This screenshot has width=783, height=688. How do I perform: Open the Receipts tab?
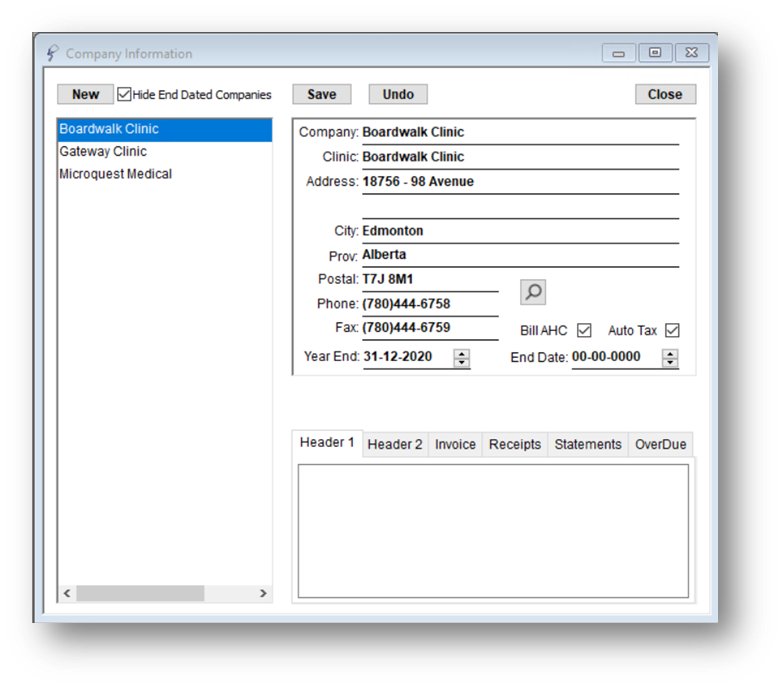pos(515,444)
